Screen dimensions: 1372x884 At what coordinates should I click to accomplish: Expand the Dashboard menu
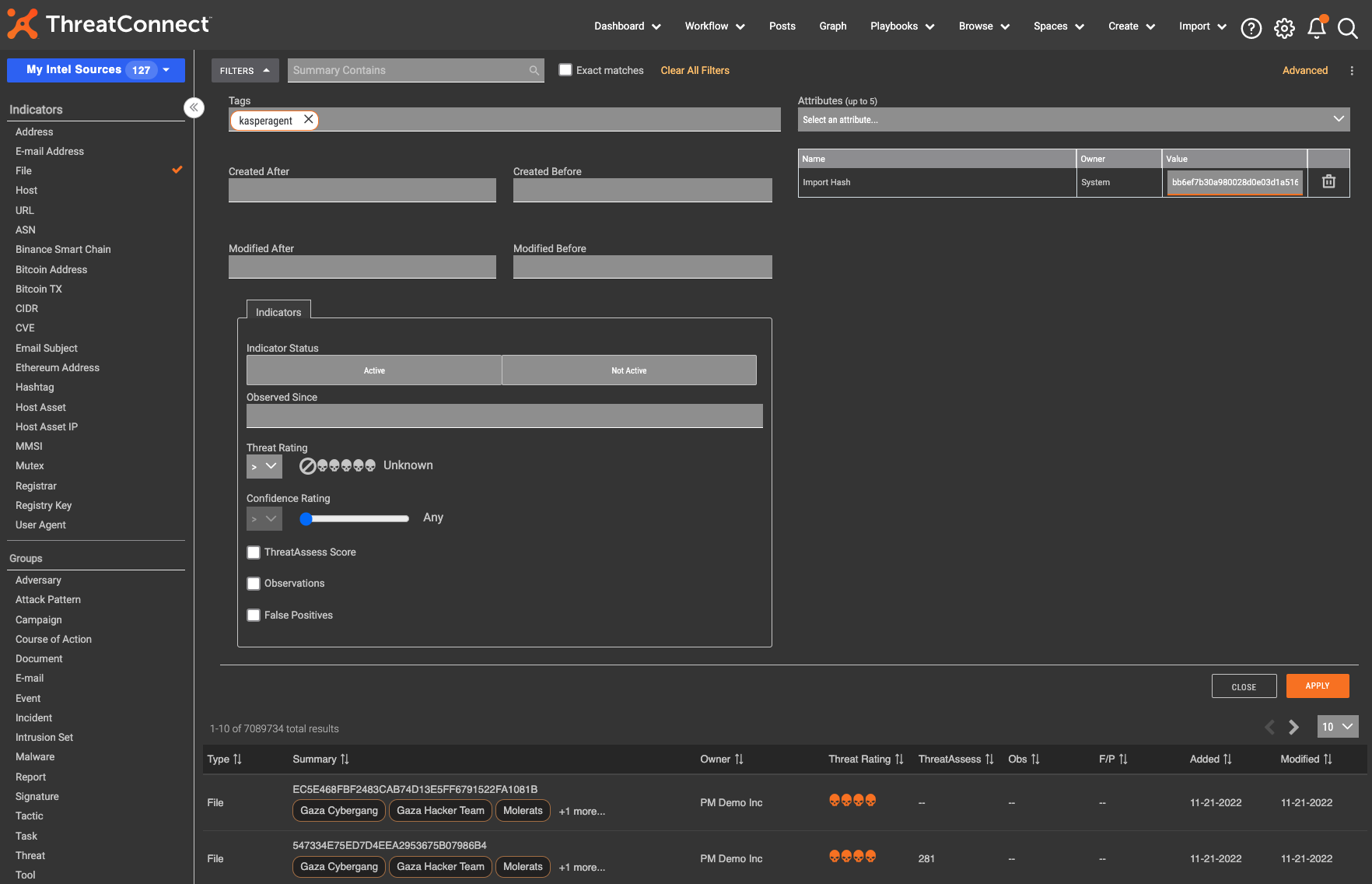pyautogui.click(x=628, y=26)
